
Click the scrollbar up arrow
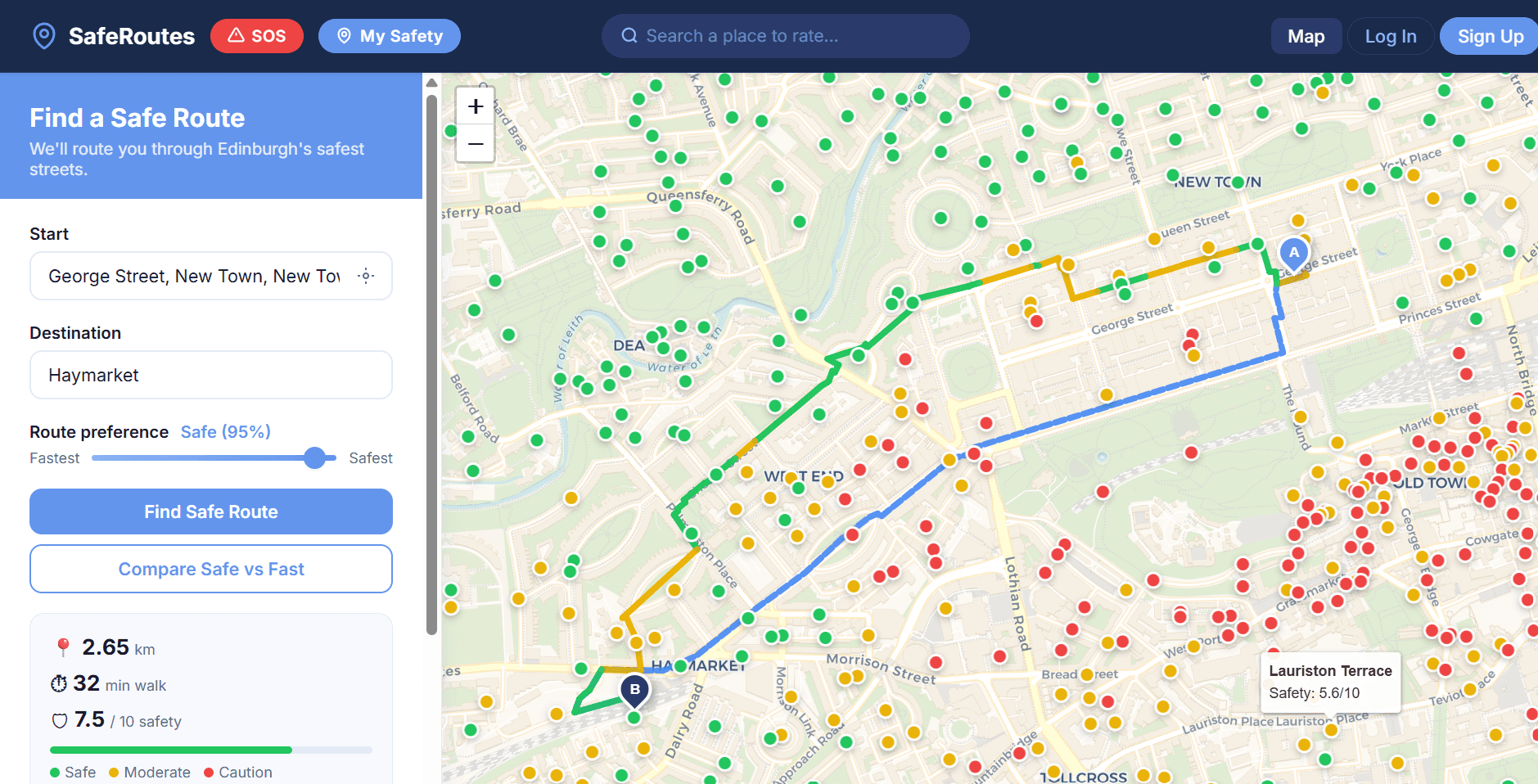(432, 83)
